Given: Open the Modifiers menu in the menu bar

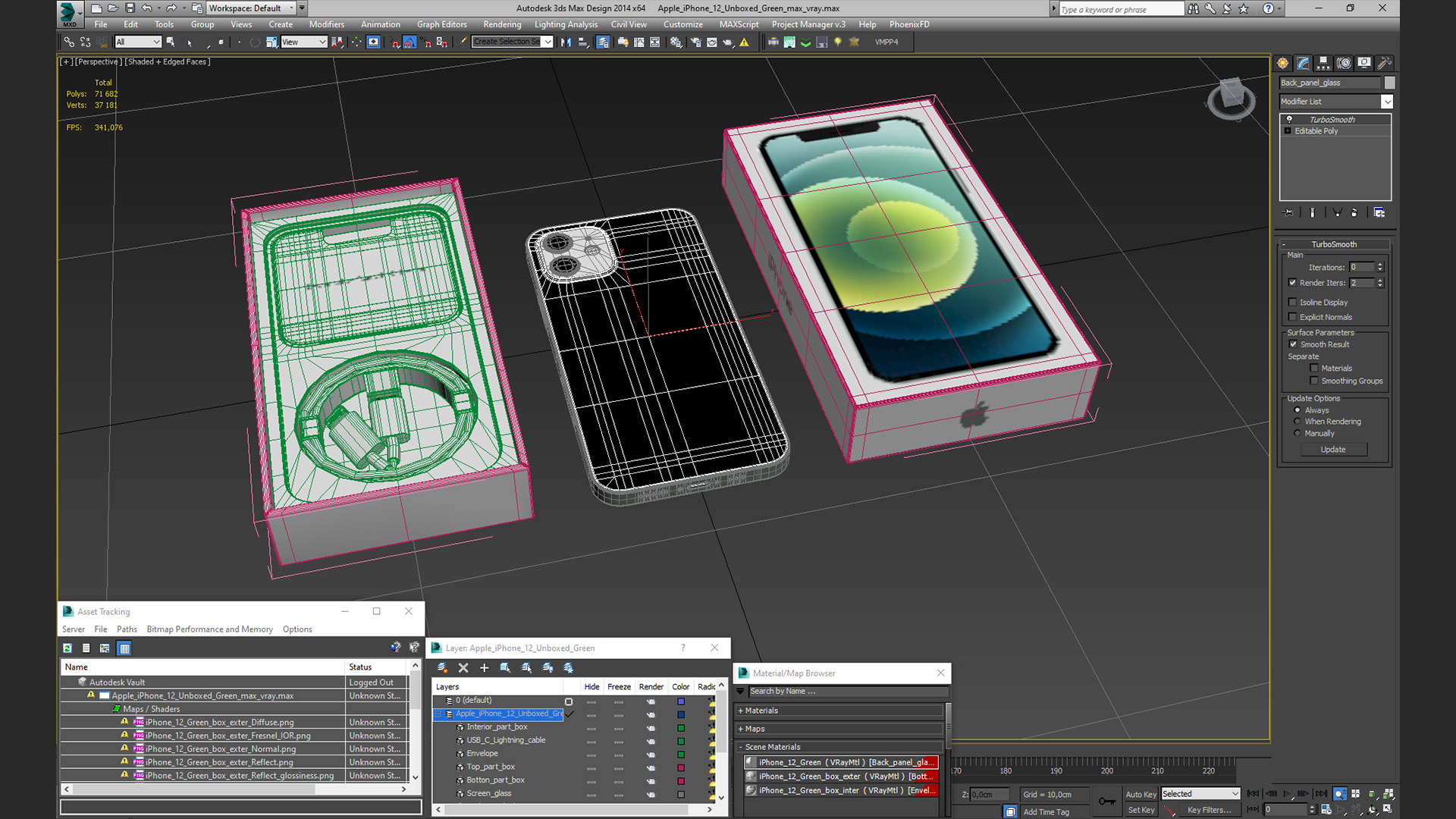Looking at the screenshot, I should pos(325,24).
